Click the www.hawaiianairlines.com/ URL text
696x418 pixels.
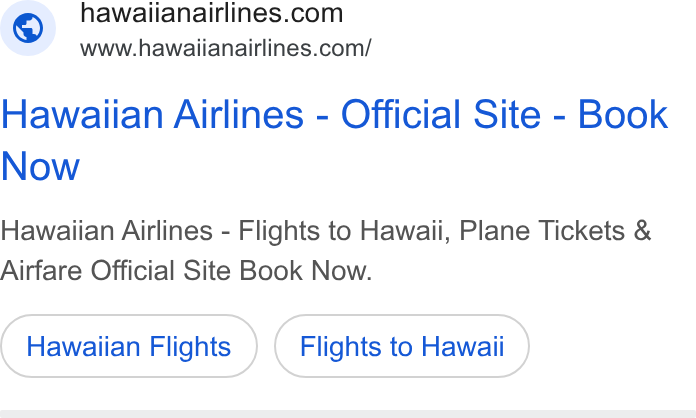click(225, 48)
